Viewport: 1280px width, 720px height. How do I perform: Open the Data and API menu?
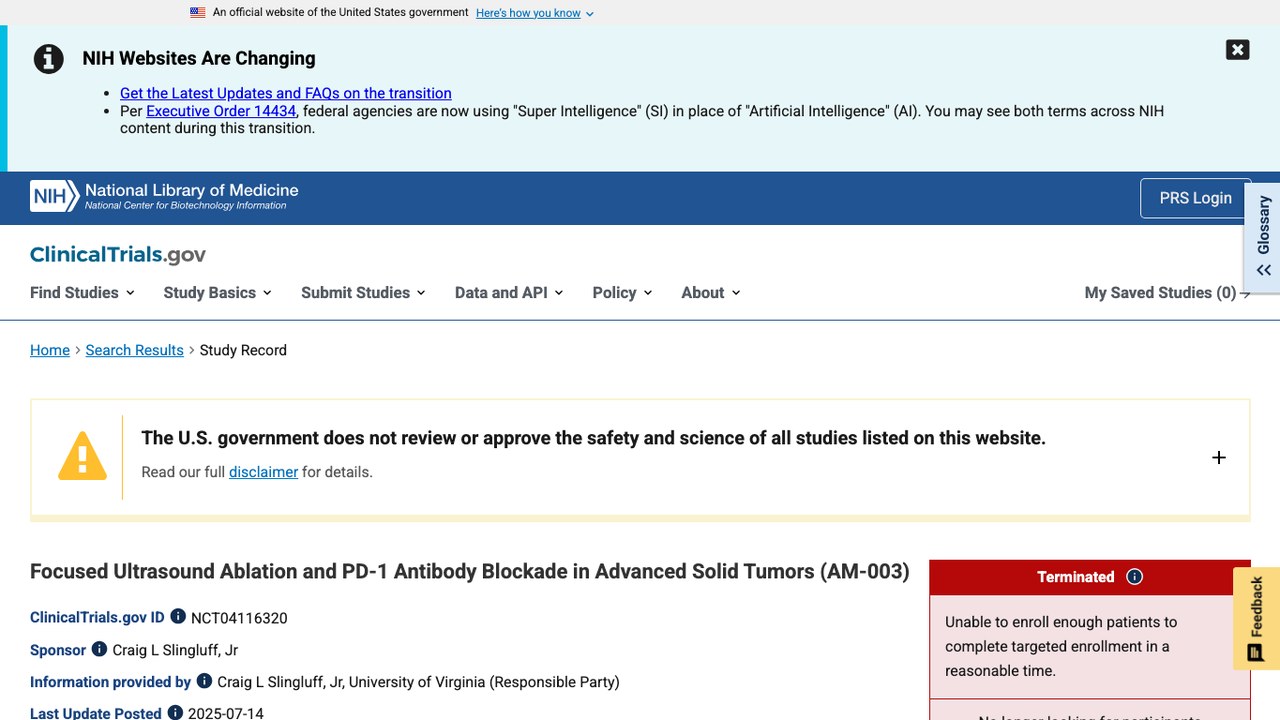coord(509,292)
